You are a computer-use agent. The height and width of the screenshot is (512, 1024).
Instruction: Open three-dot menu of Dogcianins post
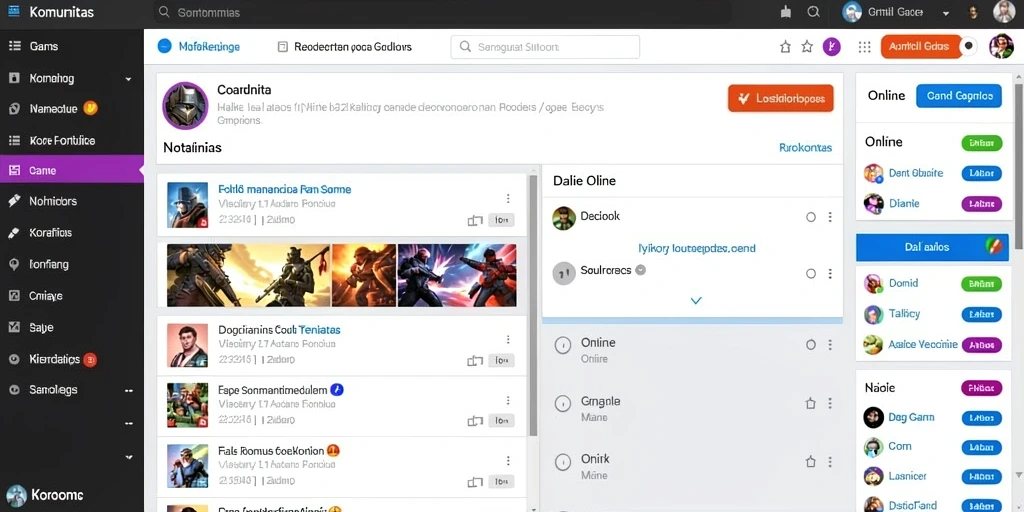click(507, 340)
